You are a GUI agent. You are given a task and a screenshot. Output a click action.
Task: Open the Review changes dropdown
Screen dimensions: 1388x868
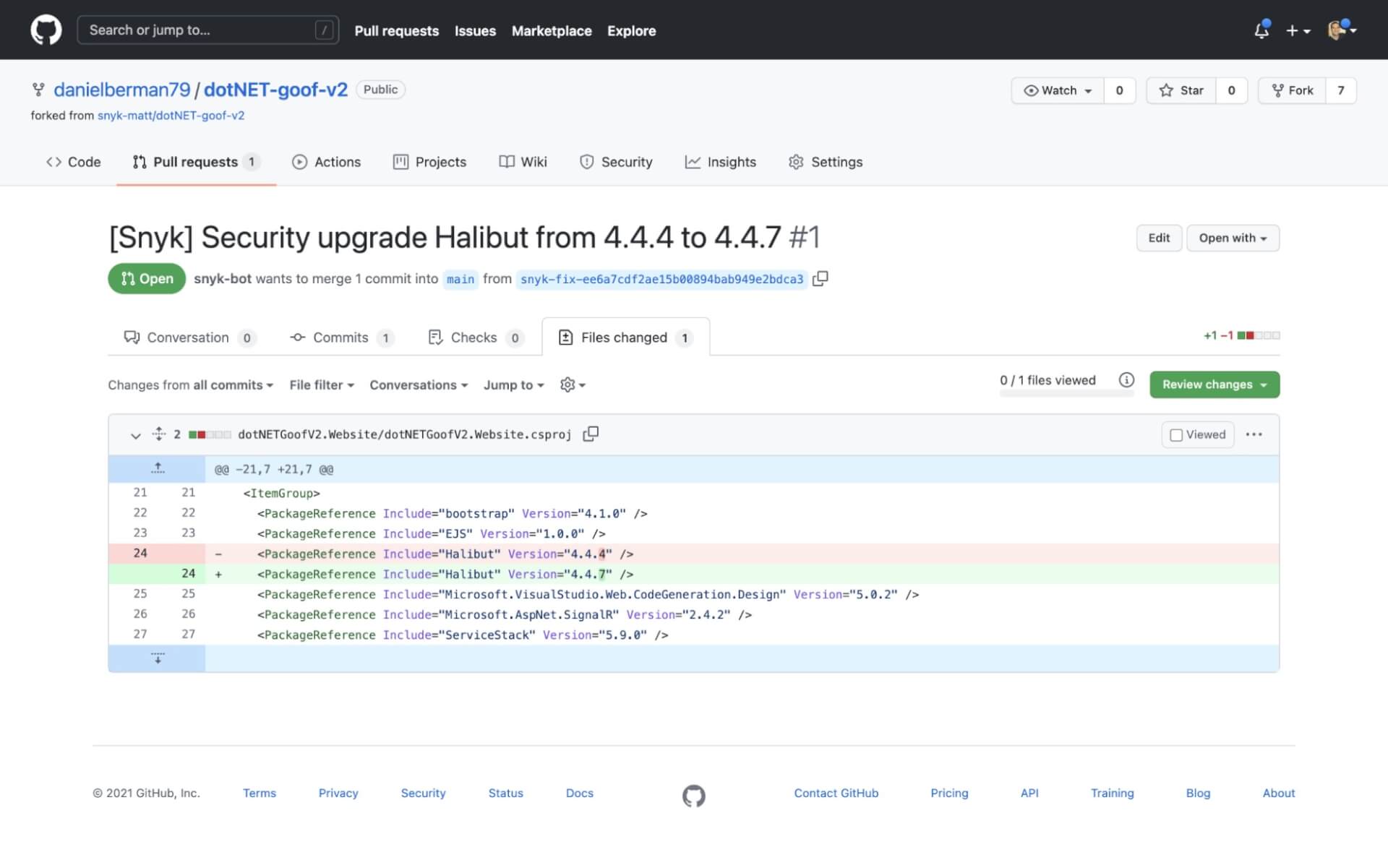point(1214,384)
